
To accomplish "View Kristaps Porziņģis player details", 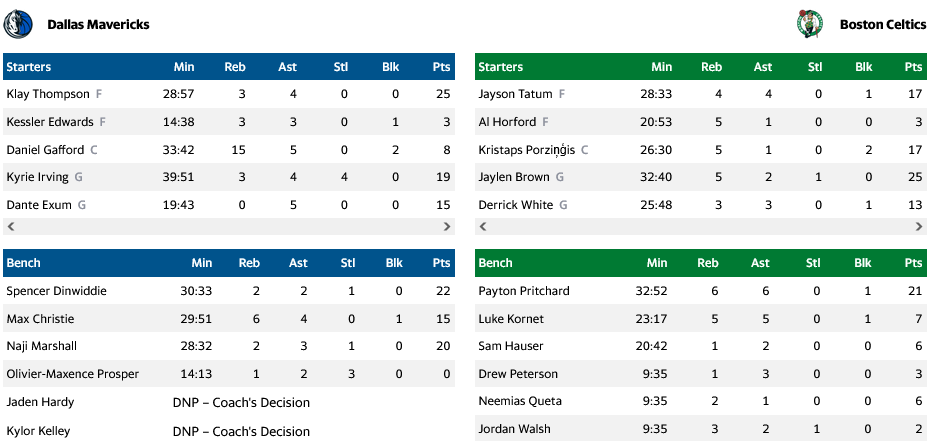I will click(527, 150).
